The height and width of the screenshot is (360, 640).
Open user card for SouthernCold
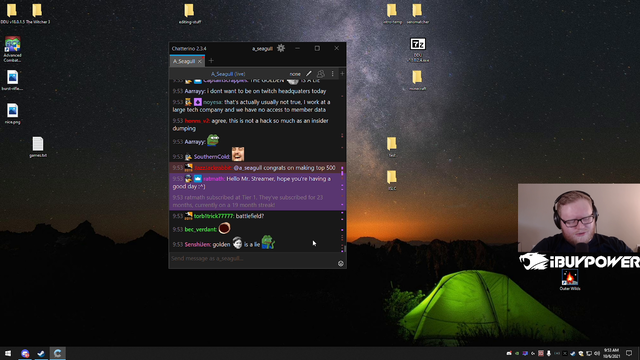coord(211,157)
